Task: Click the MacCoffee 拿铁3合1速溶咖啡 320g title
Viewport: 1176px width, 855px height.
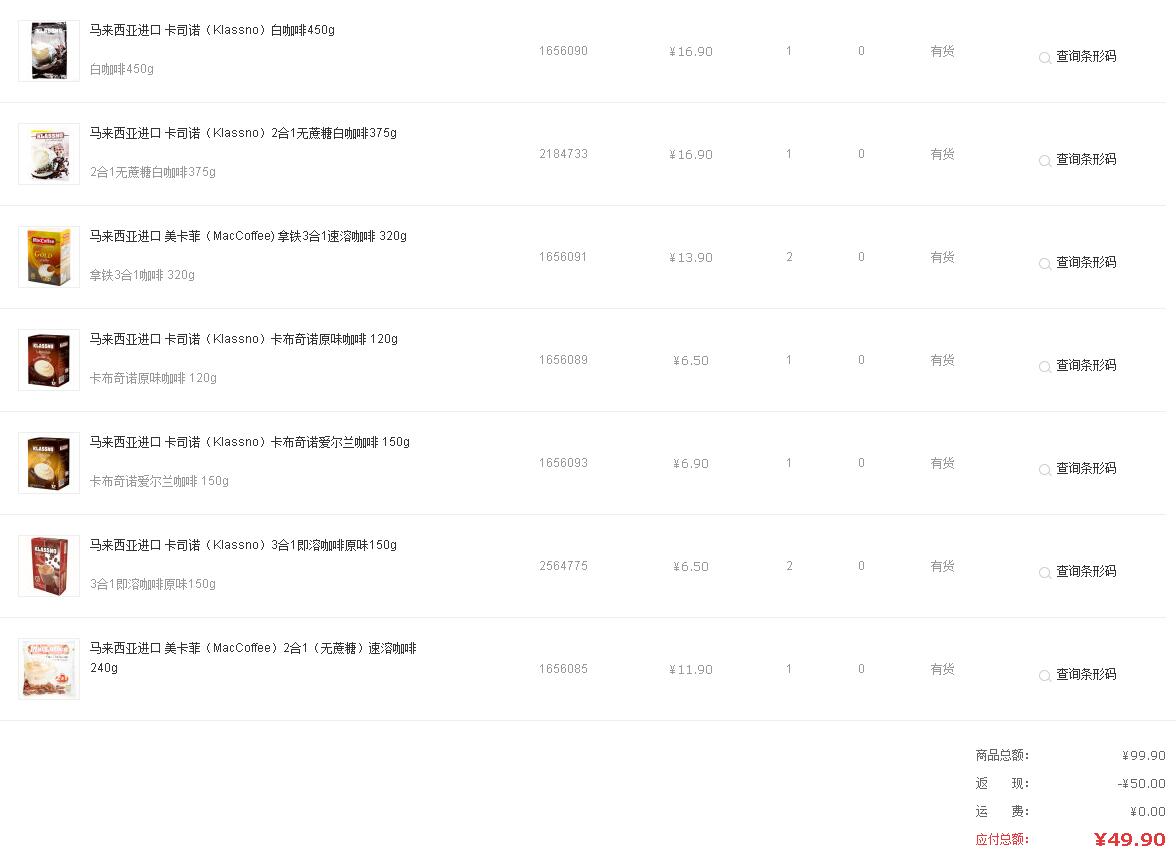Action: point(248,236)
